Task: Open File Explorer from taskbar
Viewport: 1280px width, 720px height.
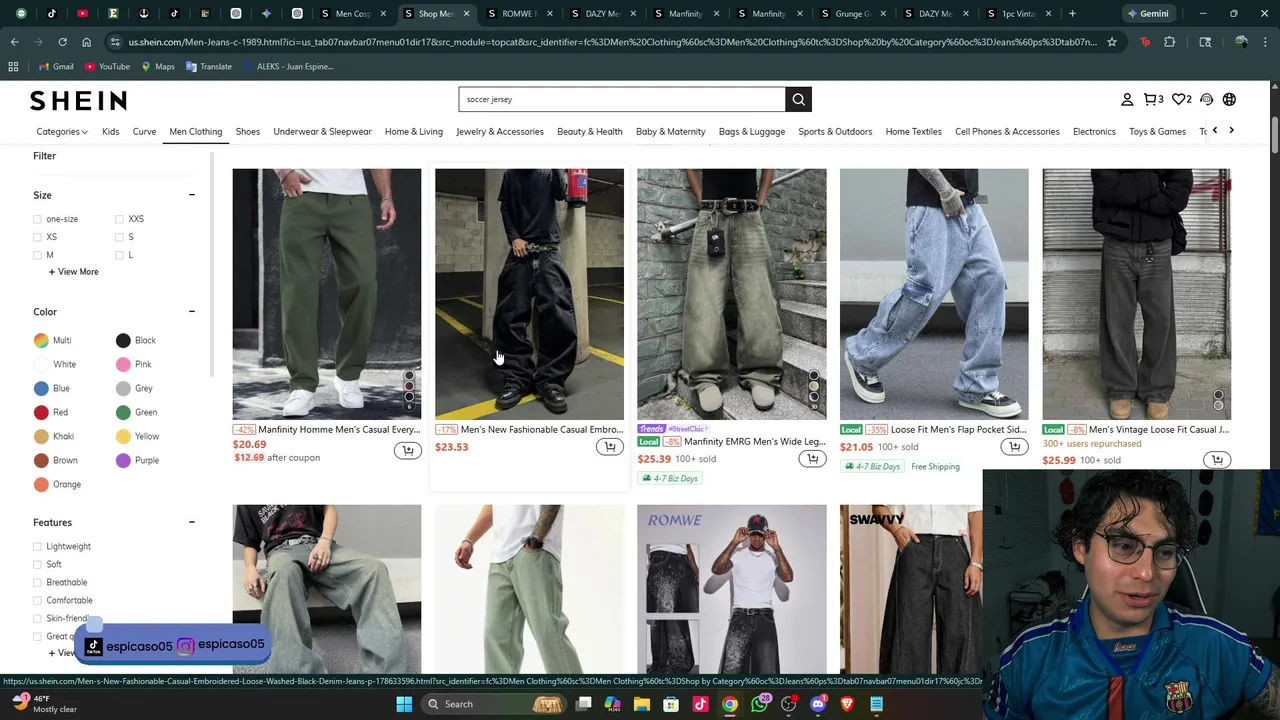Action: (x=642, y=704)
